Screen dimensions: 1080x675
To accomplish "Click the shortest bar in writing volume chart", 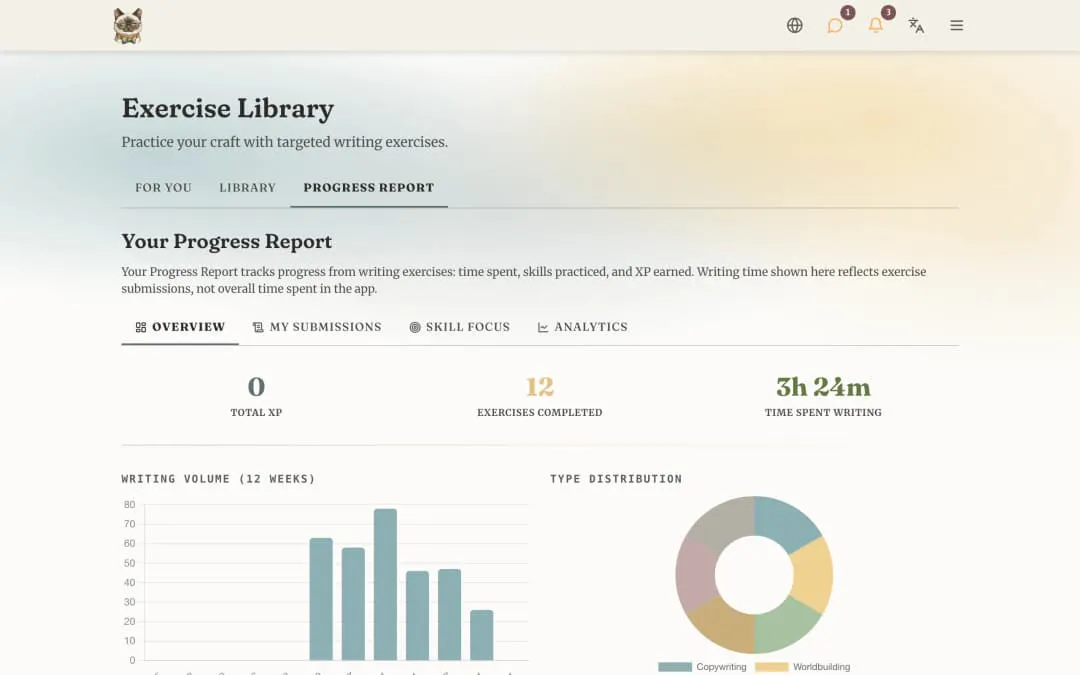I will click(x=481, y=635).
